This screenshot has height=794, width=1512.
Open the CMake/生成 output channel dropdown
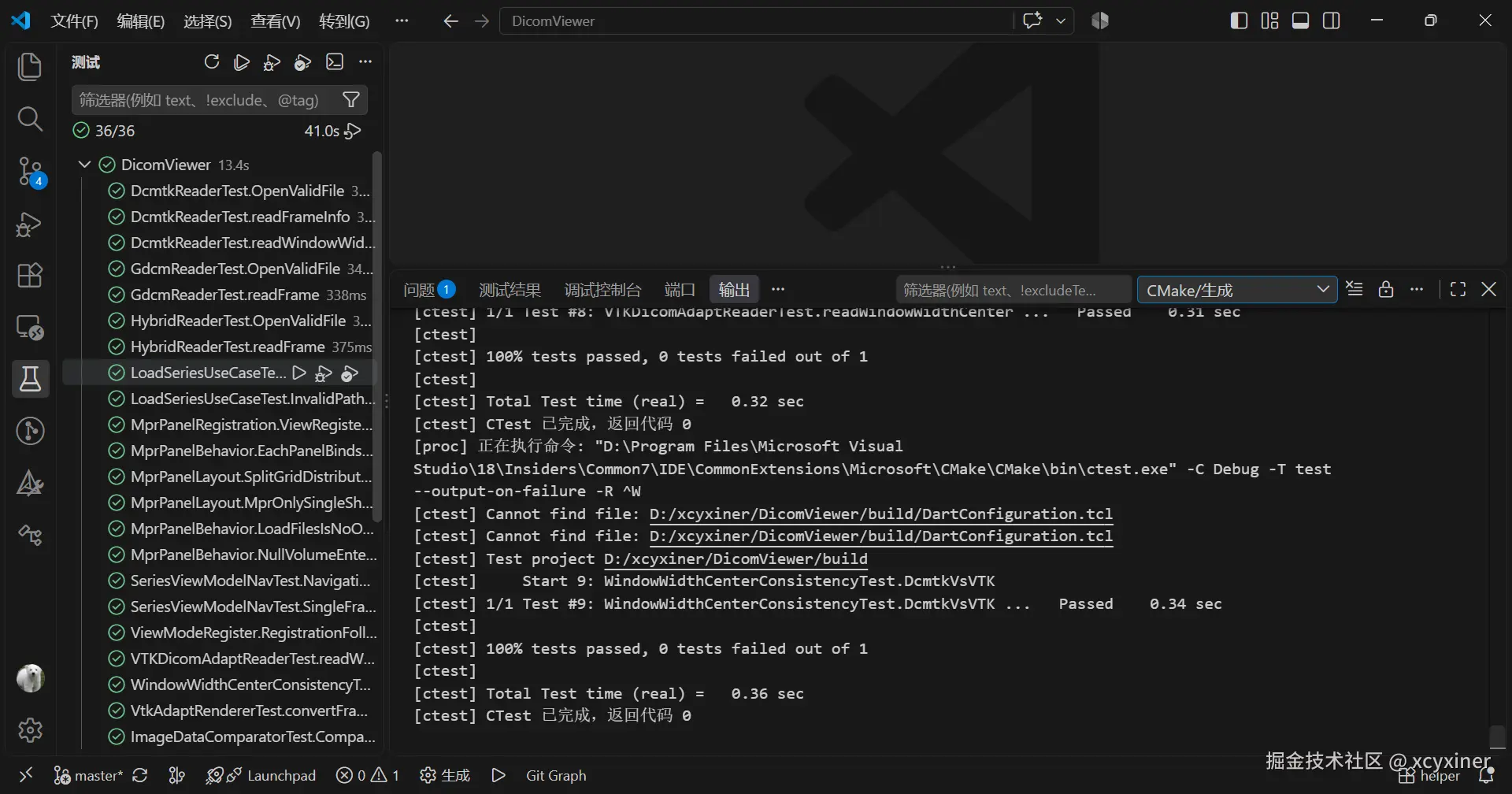[1237, 290]
